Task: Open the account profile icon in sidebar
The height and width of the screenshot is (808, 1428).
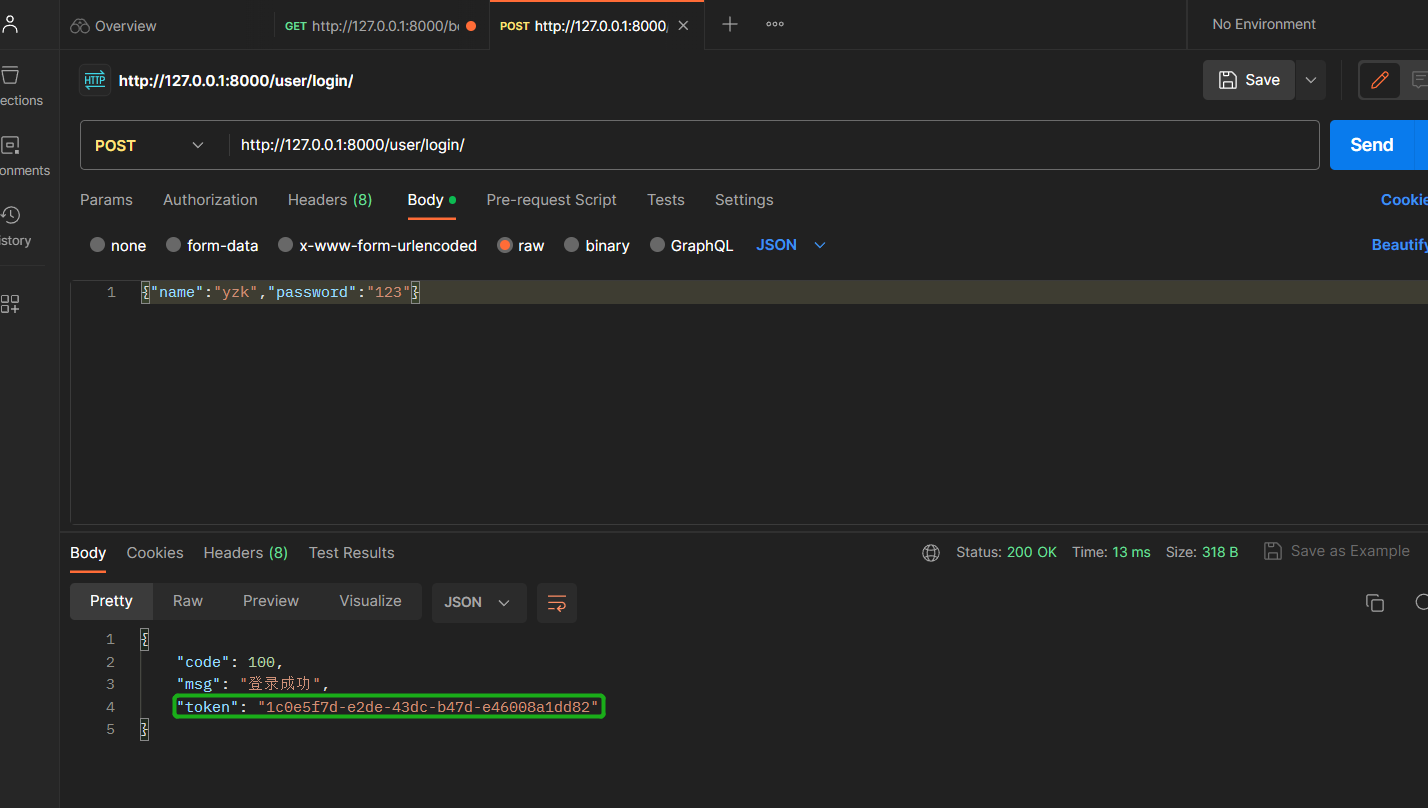Action: (x=9, y=25)
